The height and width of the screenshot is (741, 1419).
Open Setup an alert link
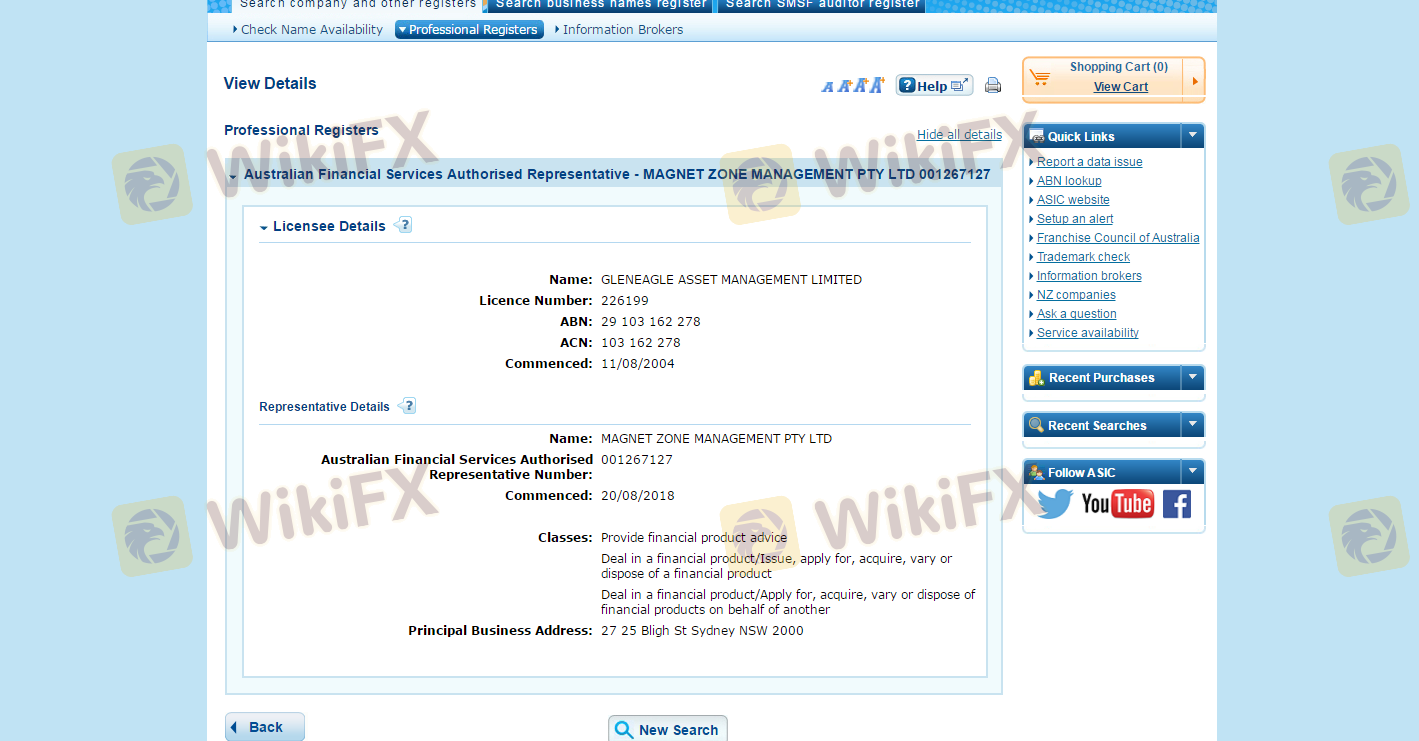[1075, 219]
